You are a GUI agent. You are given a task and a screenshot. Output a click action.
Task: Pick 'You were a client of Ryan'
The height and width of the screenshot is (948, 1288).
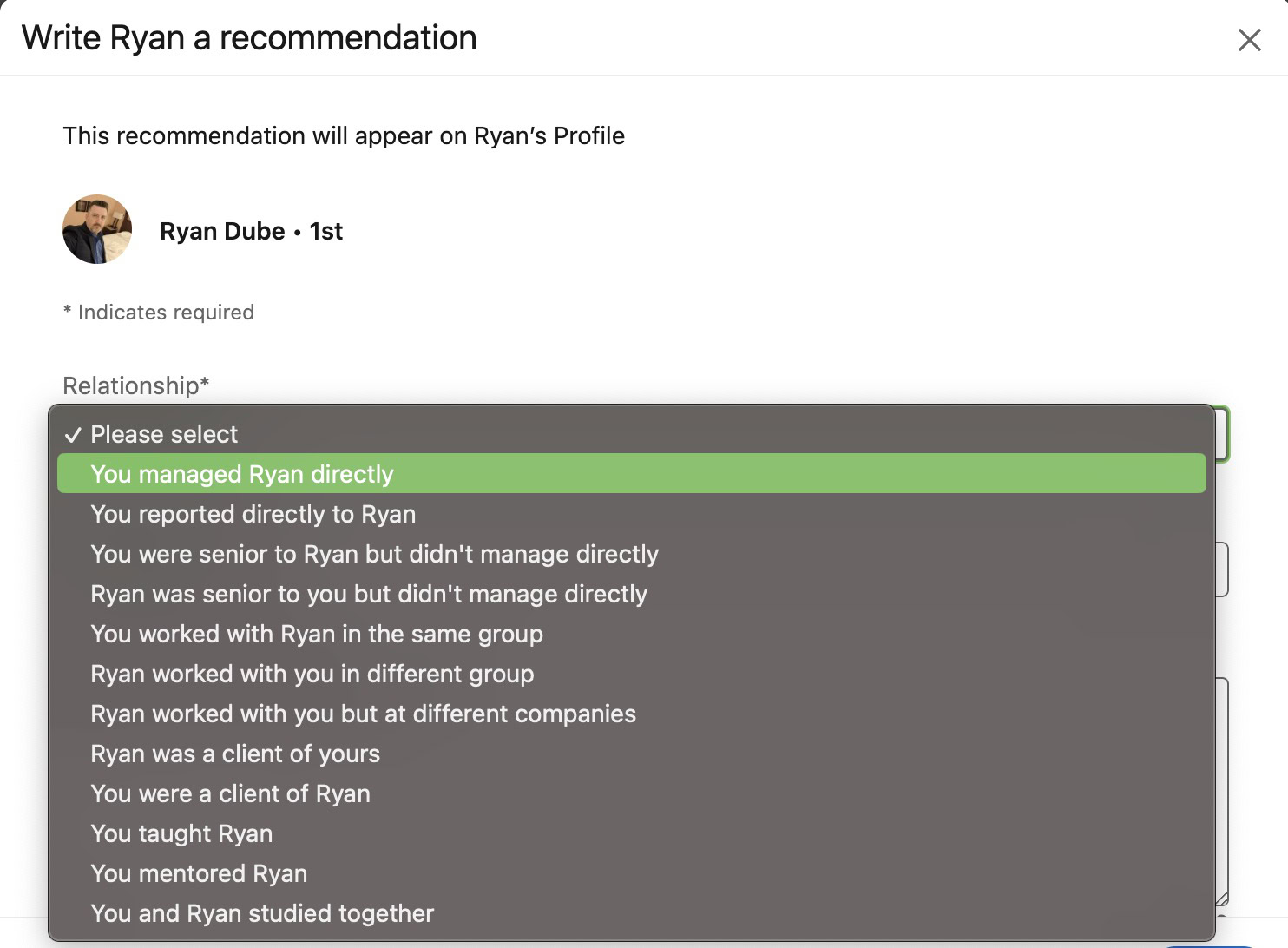230,793
